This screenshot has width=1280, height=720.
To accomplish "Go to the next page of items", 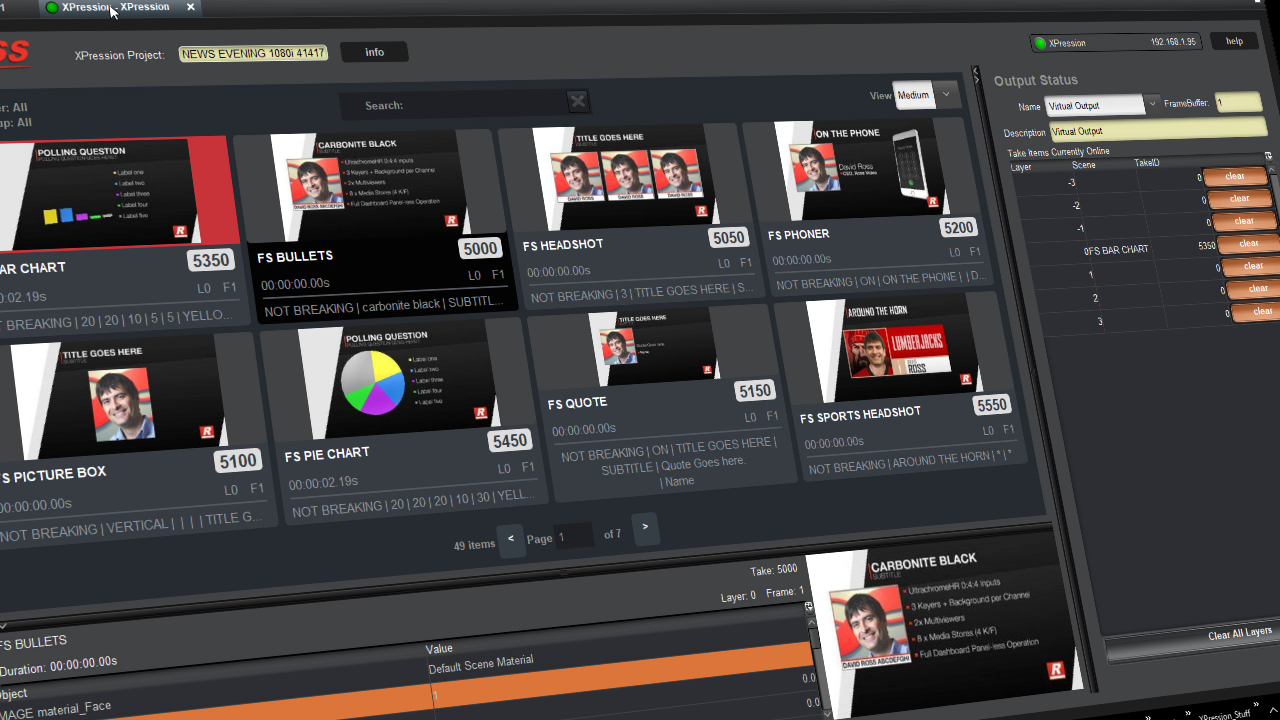I will [645, 526].
